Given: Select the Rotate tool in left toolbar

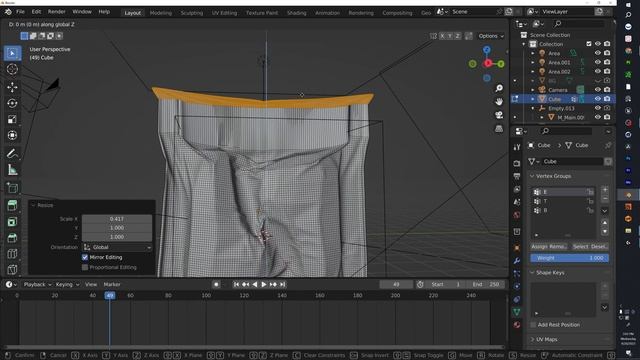Looking at the screenshot, I should (x=12, y=103).
